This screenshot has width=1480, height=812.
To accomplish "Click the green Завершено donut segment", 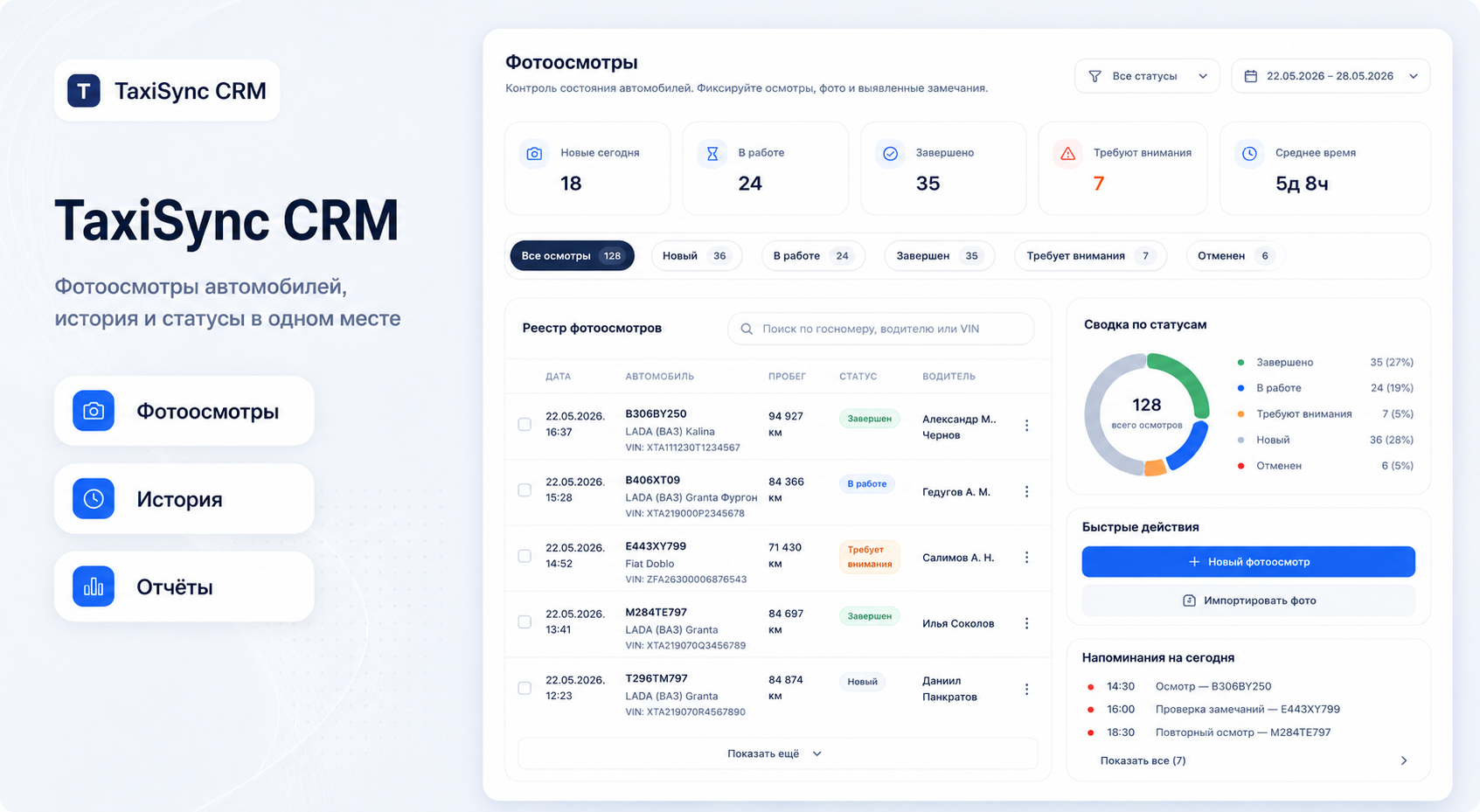I will (1190, 378).
